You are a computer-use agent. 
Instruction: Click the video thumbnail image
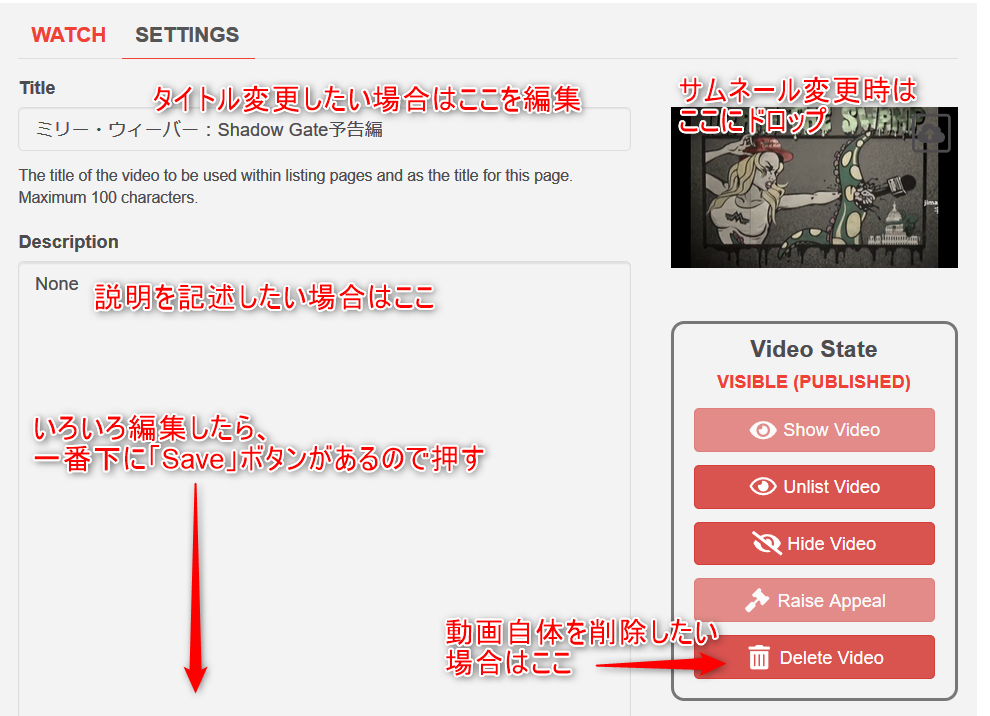point(814,188)
